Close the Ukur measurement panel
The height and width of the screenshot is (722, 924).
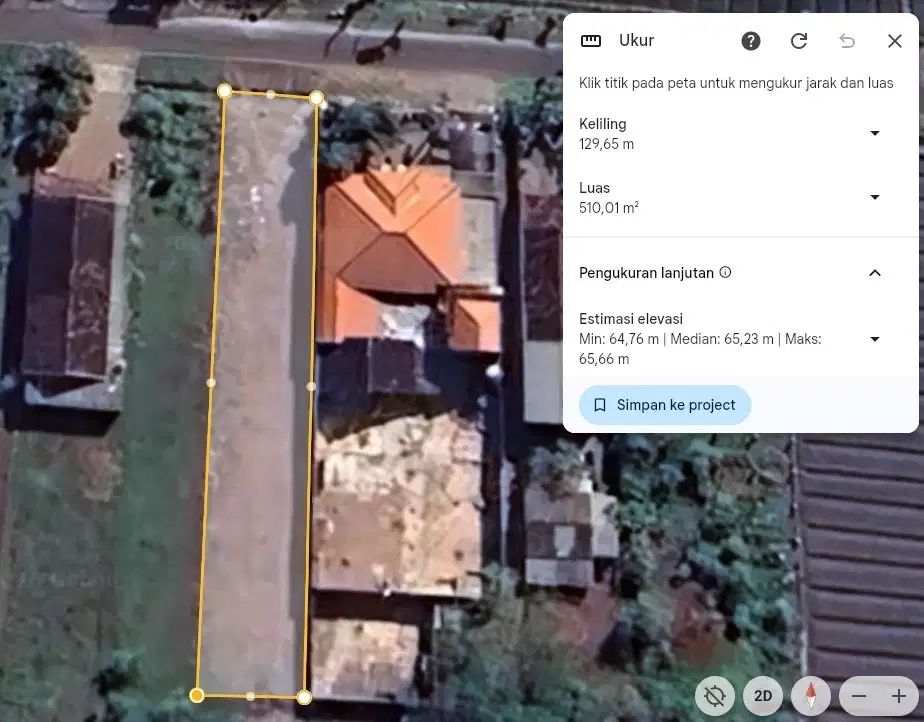(895, 41)
